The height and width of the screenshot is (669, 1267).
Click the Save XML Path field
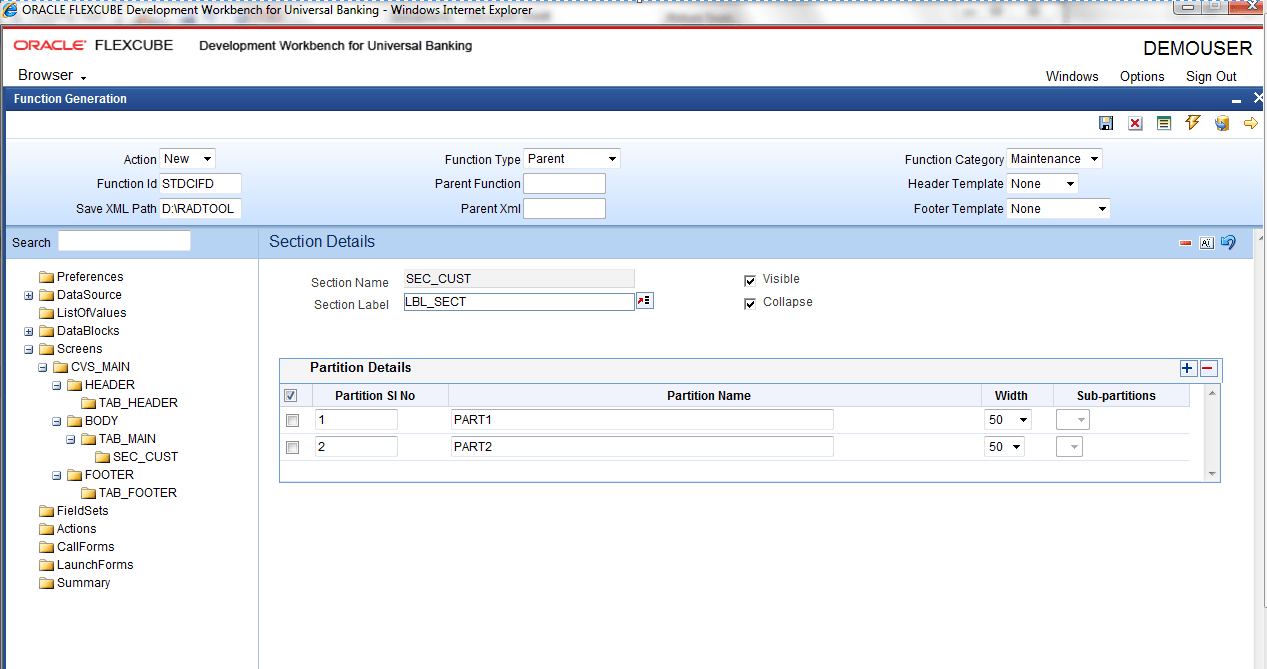200,209
